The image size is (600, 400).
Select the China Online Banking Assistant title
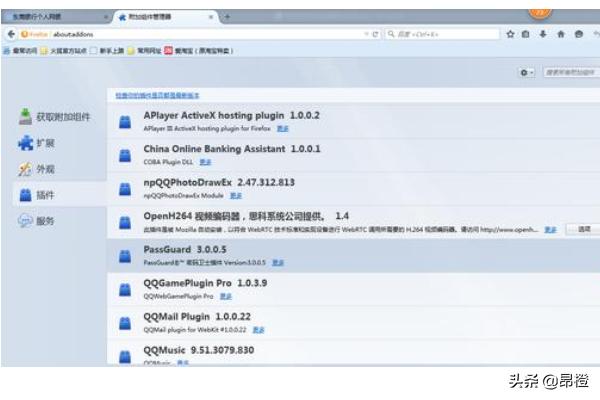[232, 149]
